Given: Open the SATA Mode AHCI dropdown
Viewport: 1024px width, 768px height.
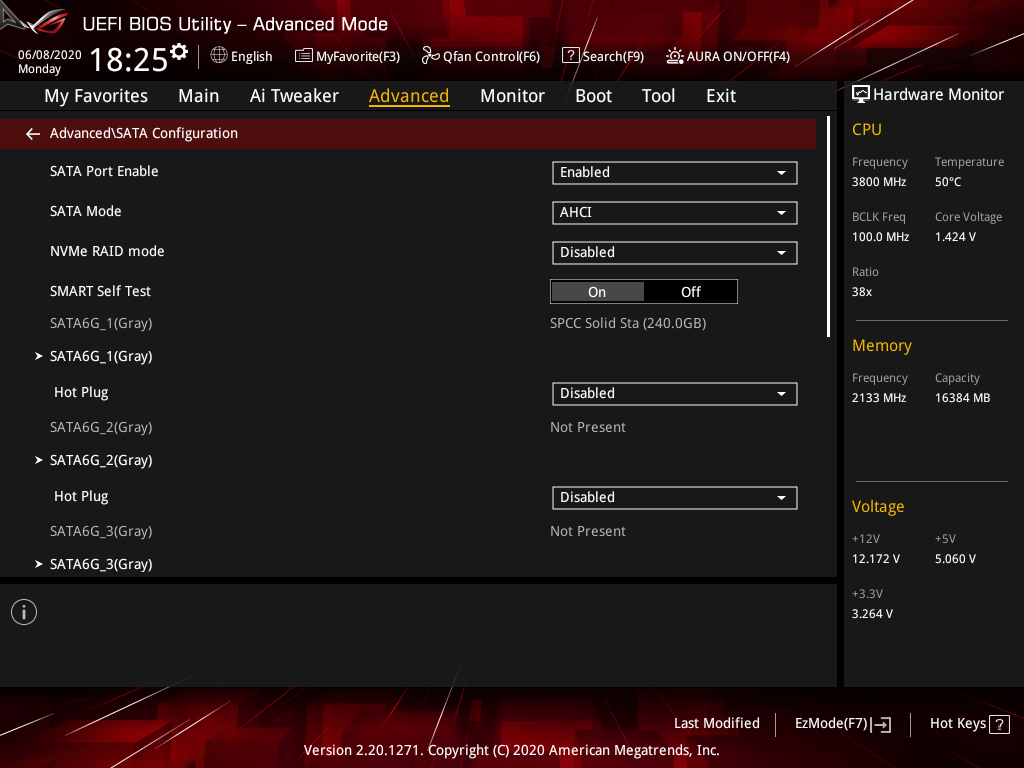Looking at the screenshot, I should pyautogui.click(x=675, y=212).
